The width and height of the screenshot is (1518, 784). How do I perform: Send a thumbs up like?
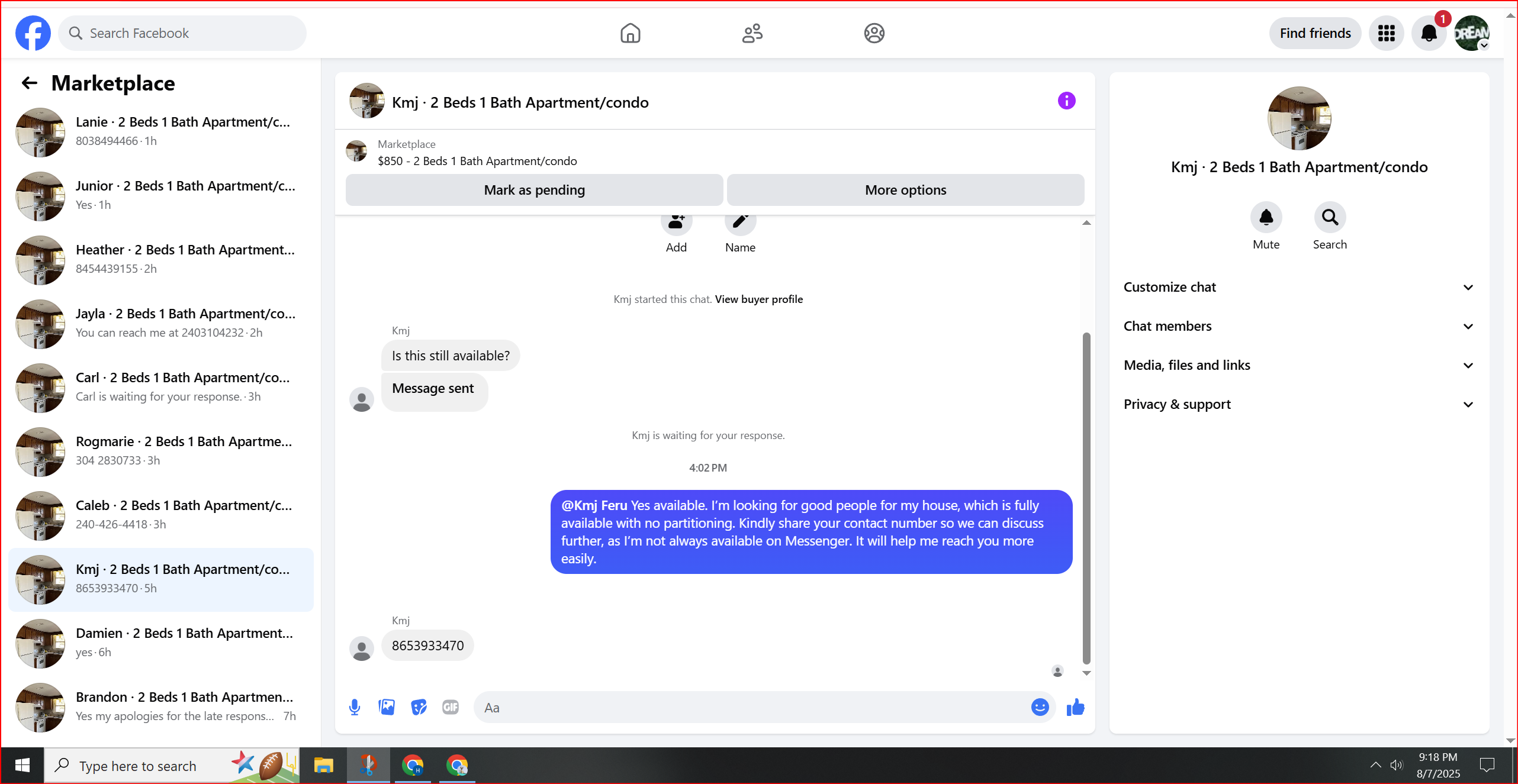[1075, 707]
